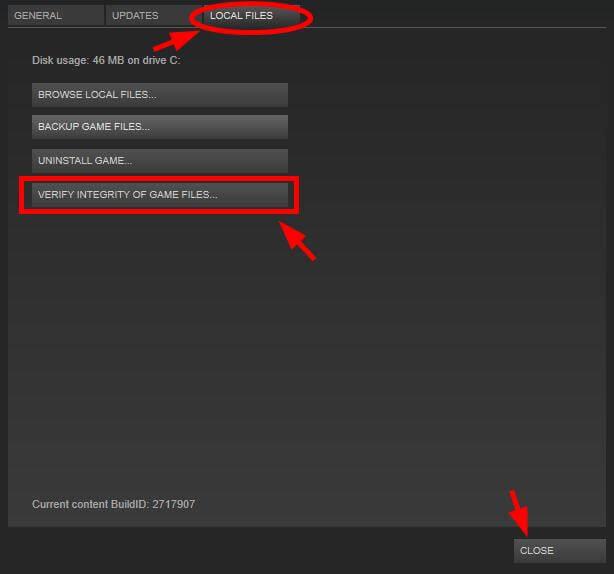614x574 pixels.
Task: Close the properties dialog with CLOSE
Action: coord(559,551)
